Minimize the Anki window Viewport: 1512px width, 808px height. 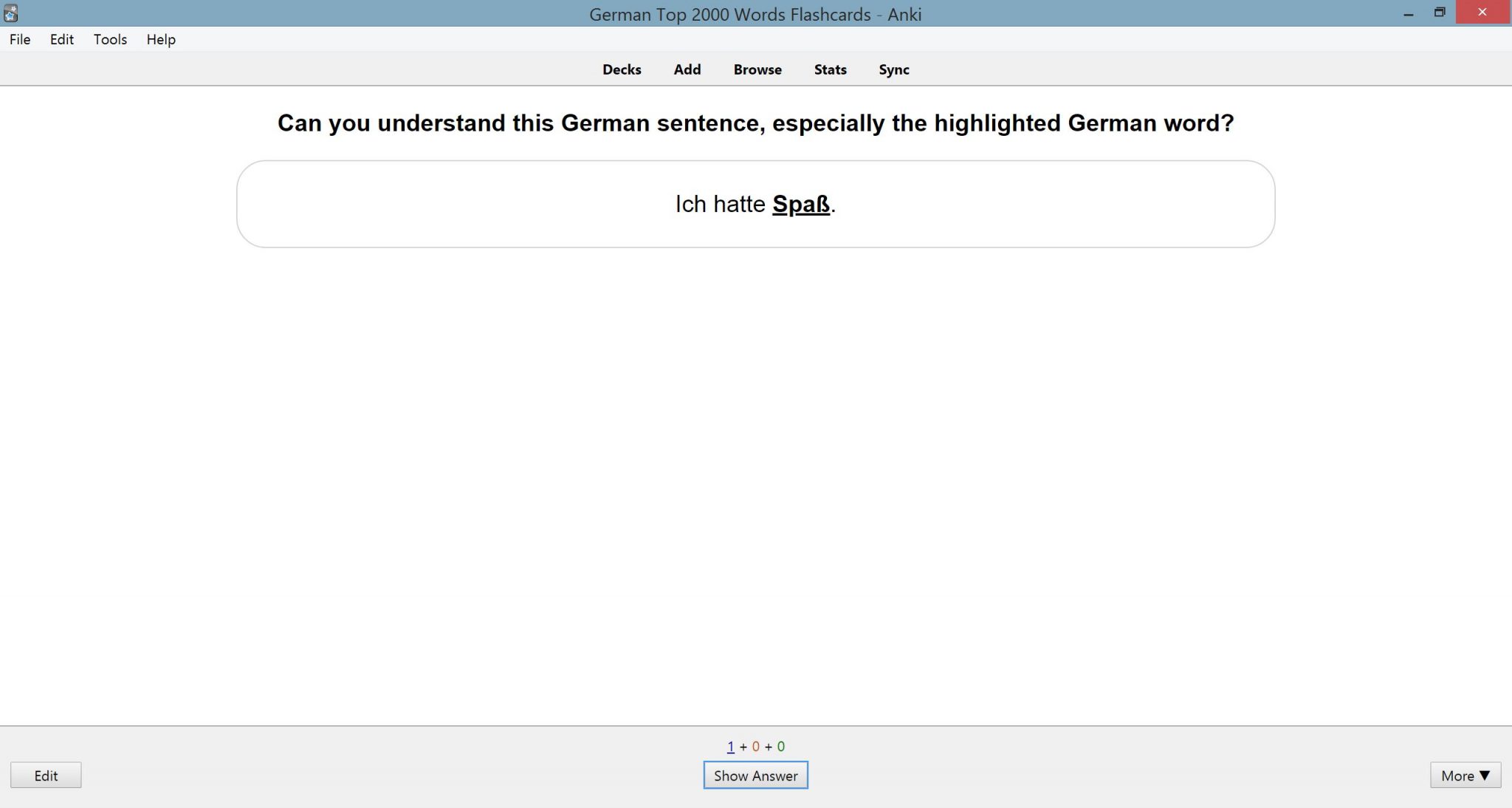click(1409, 12)
